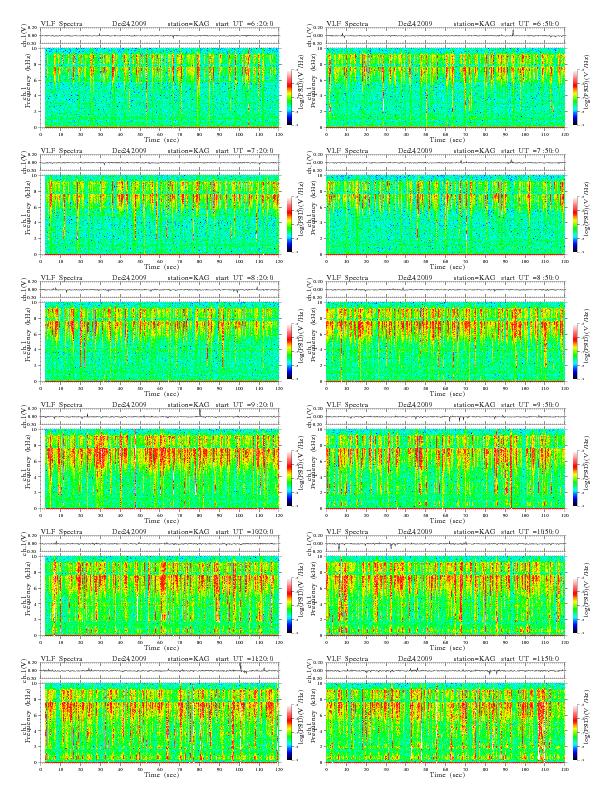Choose the ch.1 waveform strip above the 9:20:0 spectrogram
The height and width of the screenshot is (792, 612).
click(160, 417)
